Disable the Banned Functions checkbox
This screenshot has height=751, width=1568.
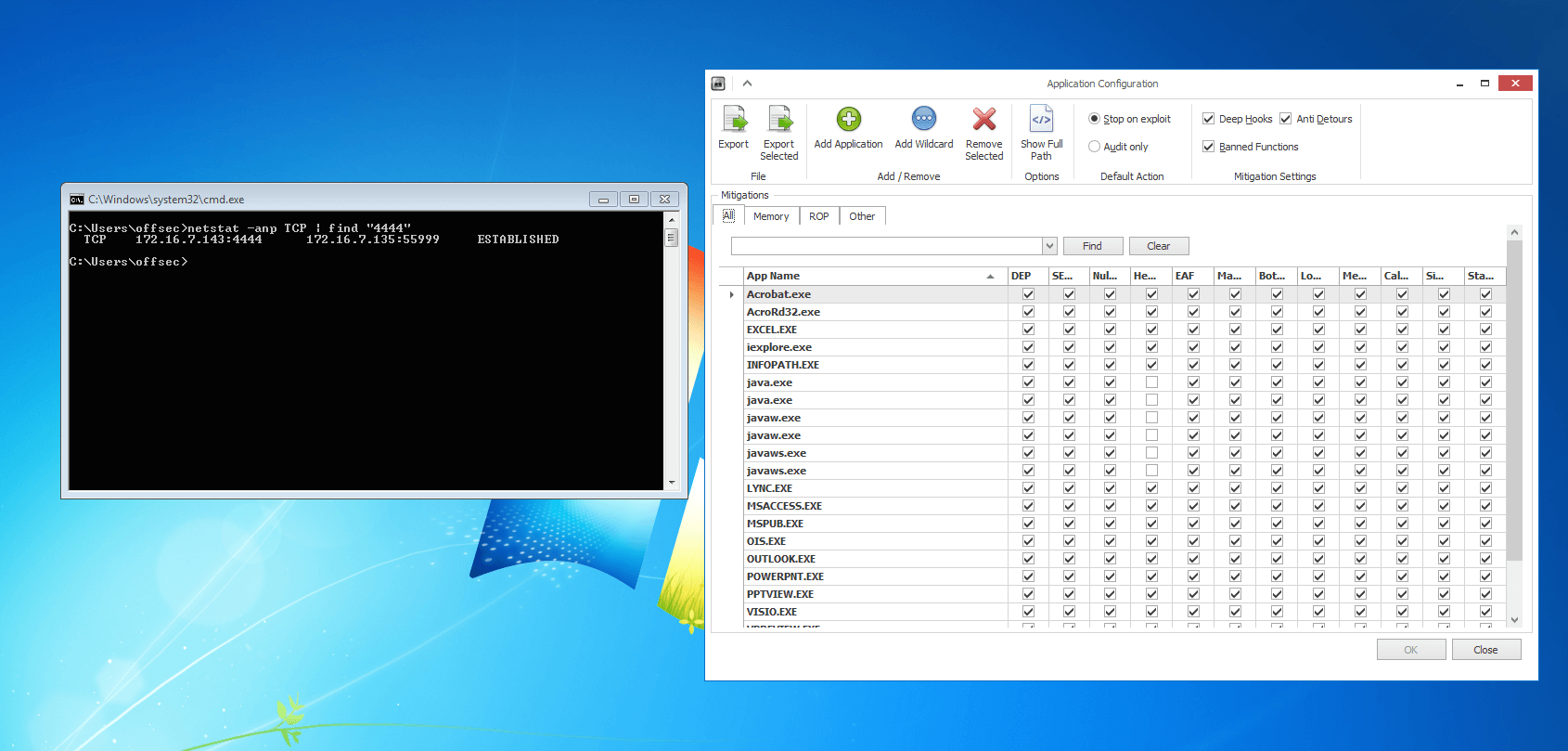coord(1208,147)
